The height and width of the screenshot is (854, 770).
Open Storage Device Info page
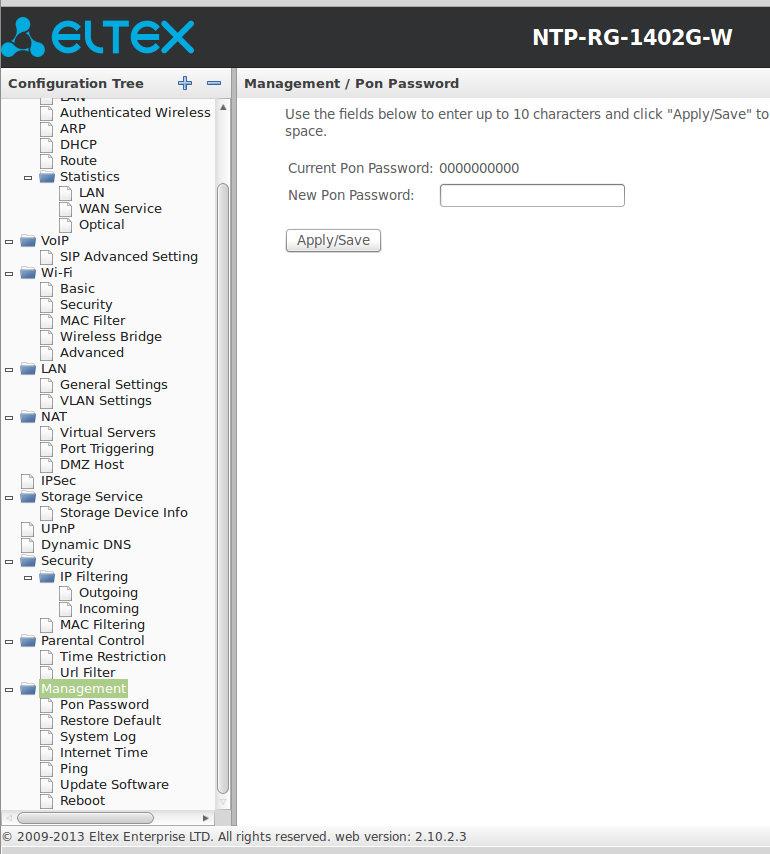(x=124, y=513)
